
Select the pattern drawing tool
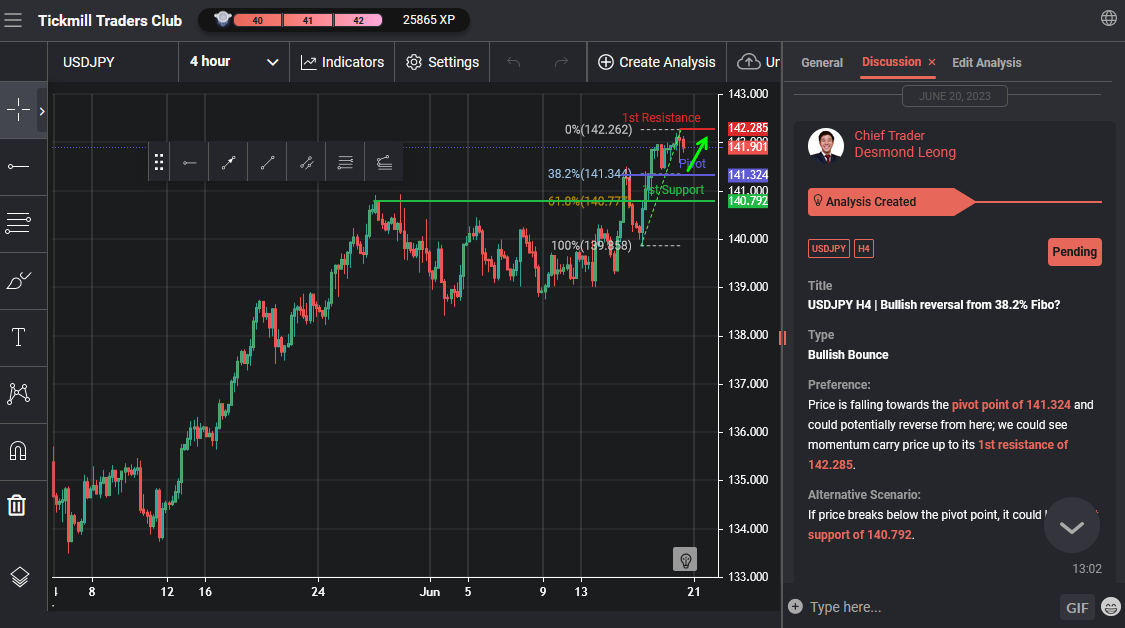pos(18,393)
